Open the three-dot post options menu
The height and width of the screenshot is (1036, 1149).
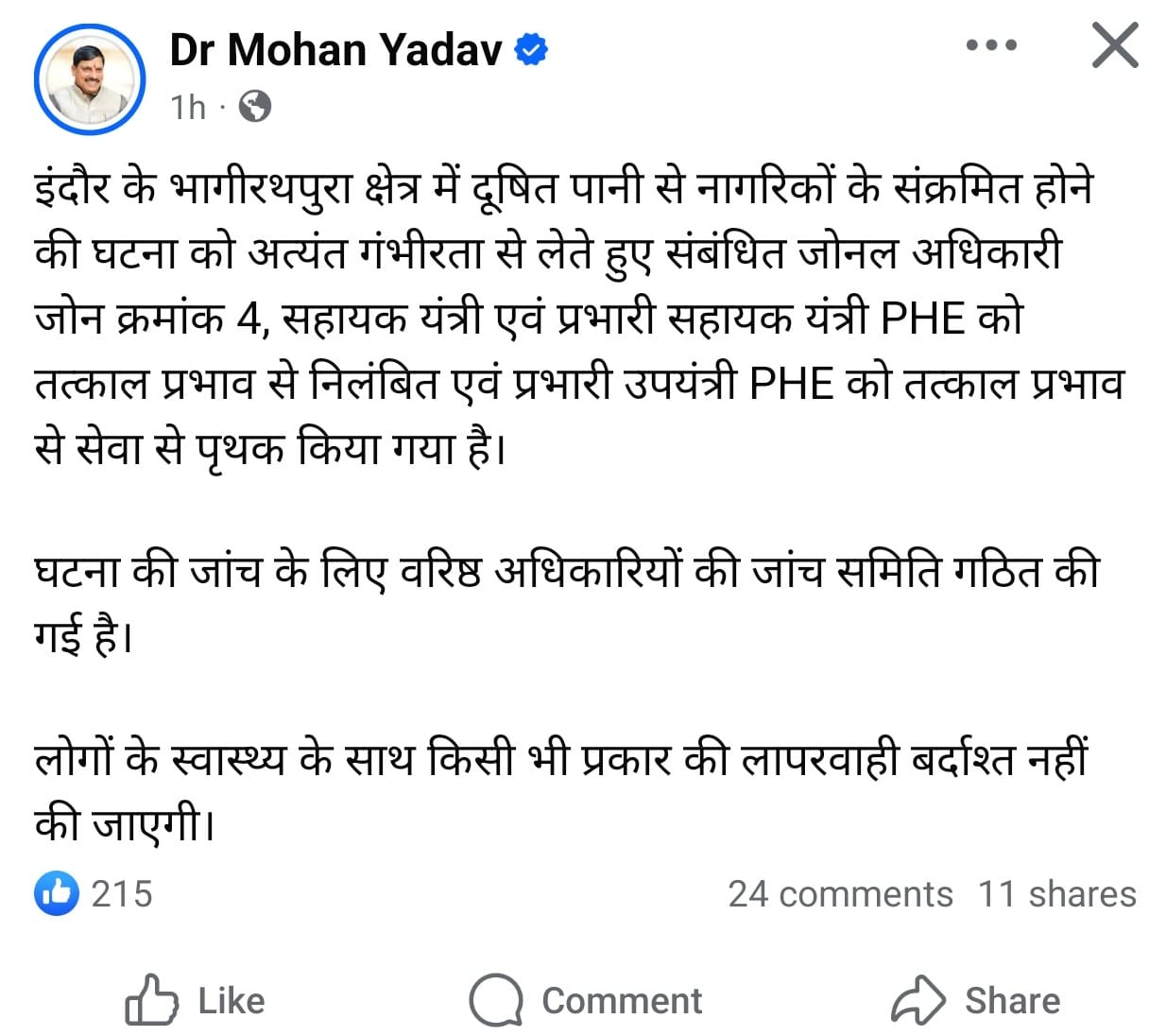[x=991, y=44]
